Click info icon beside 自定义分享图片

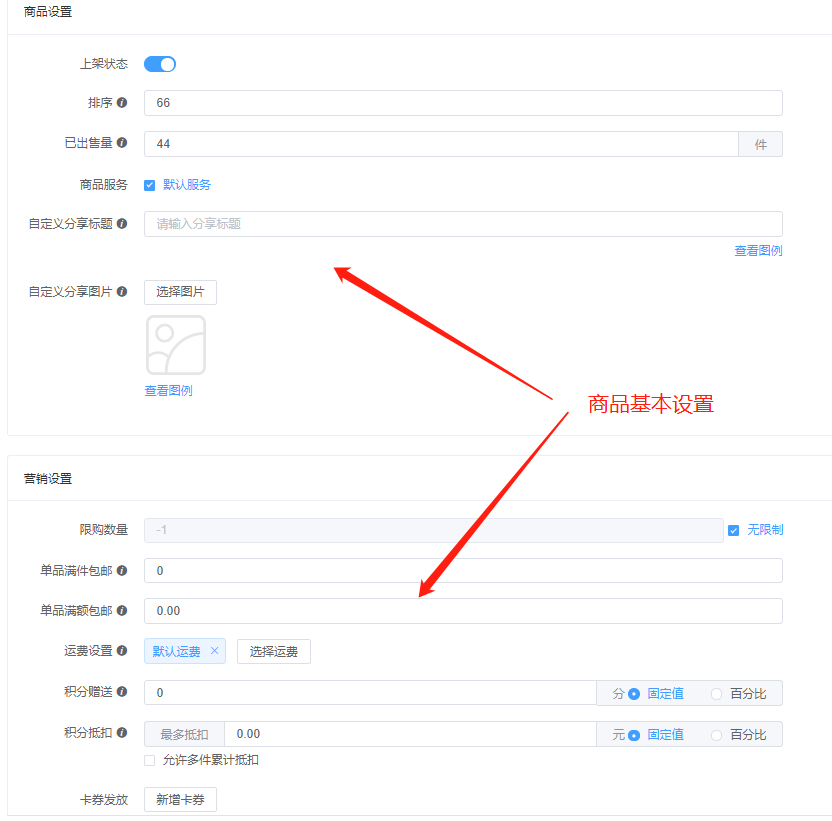(122, 291)
